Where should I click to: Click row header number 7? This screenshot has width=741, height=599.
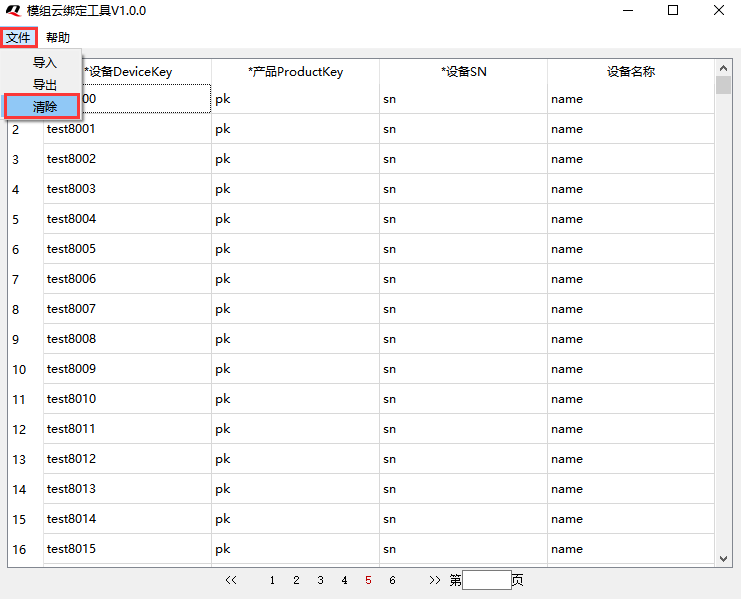26,279
